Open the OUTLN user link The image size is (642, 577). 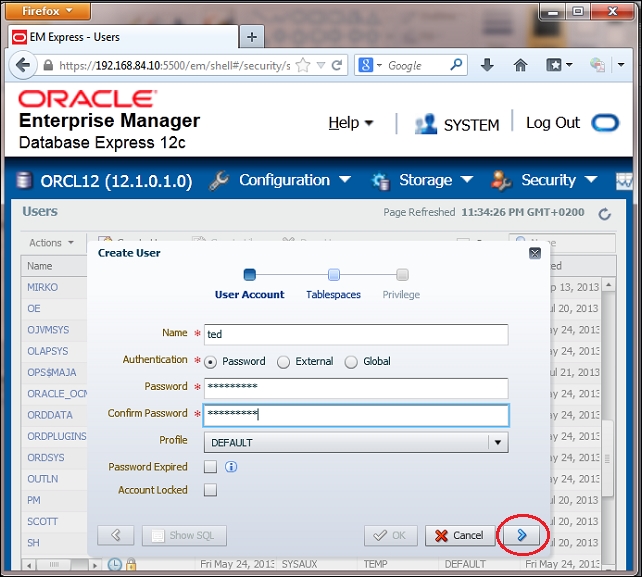[x=43, y=479]
